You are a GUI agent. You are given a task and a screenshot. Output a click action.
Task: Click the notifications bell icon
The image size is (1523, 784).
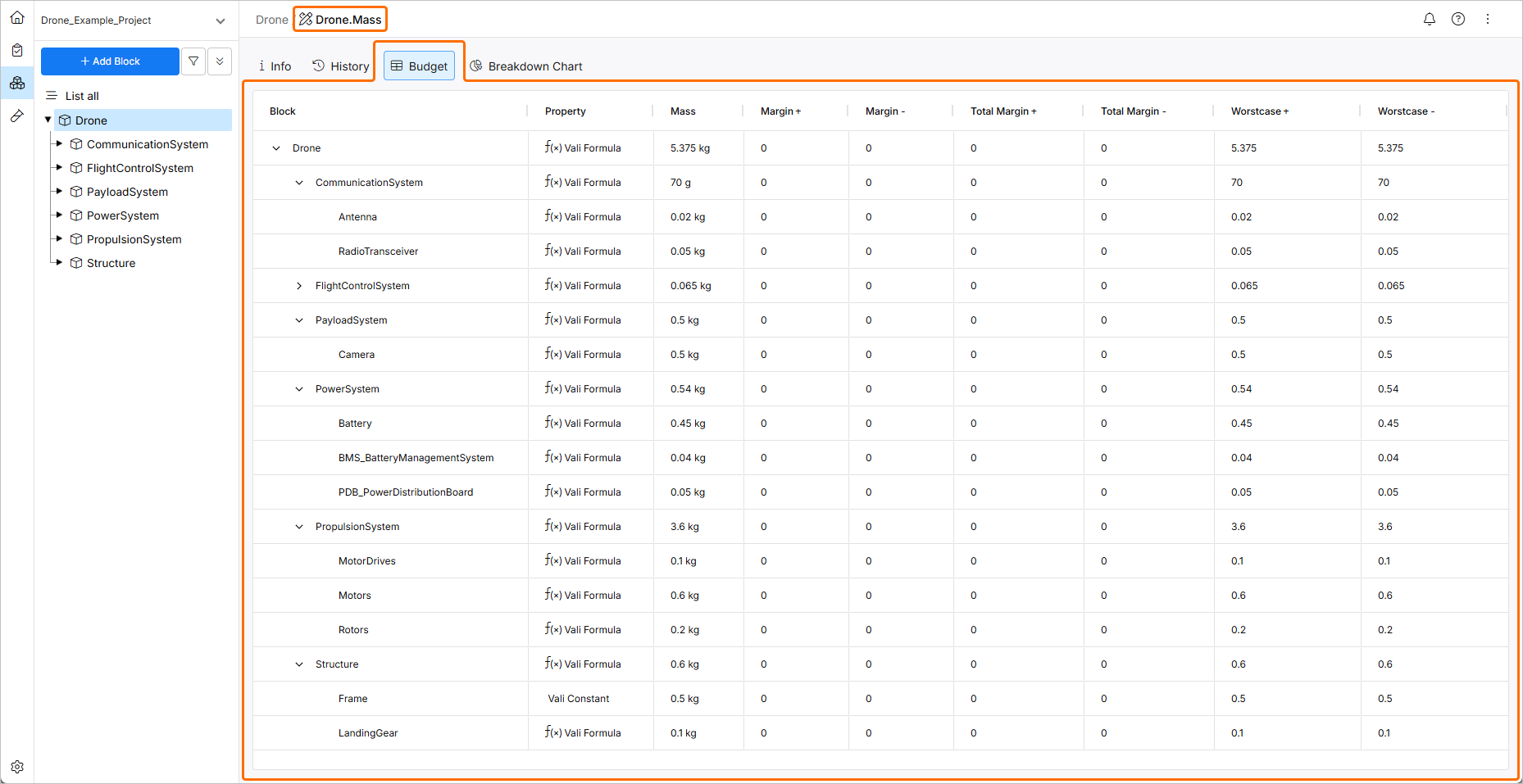coord(1430,19)
